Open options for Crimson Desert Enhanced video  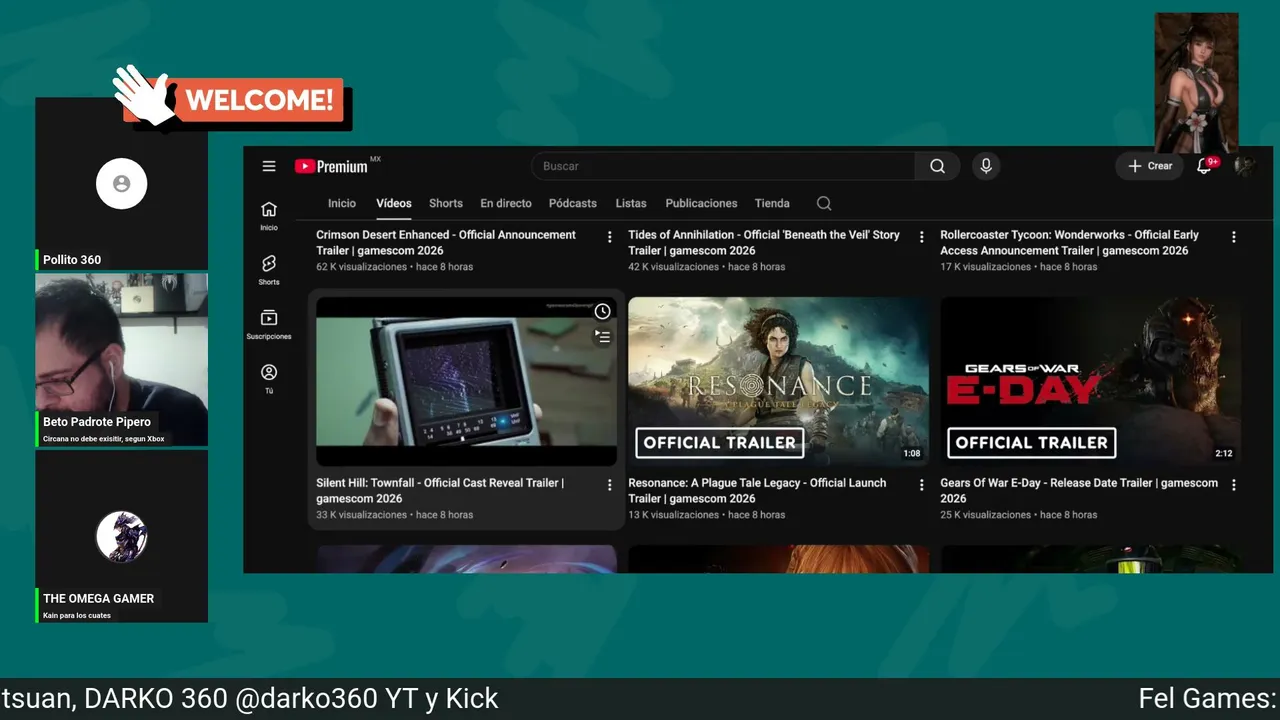(x=610, y=237)
